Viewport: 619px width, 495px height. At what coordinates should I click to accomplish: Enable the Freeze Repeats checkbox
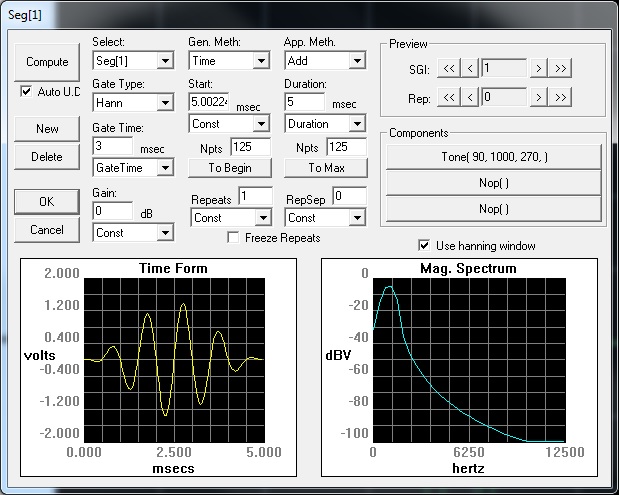[x=233, y=238]
